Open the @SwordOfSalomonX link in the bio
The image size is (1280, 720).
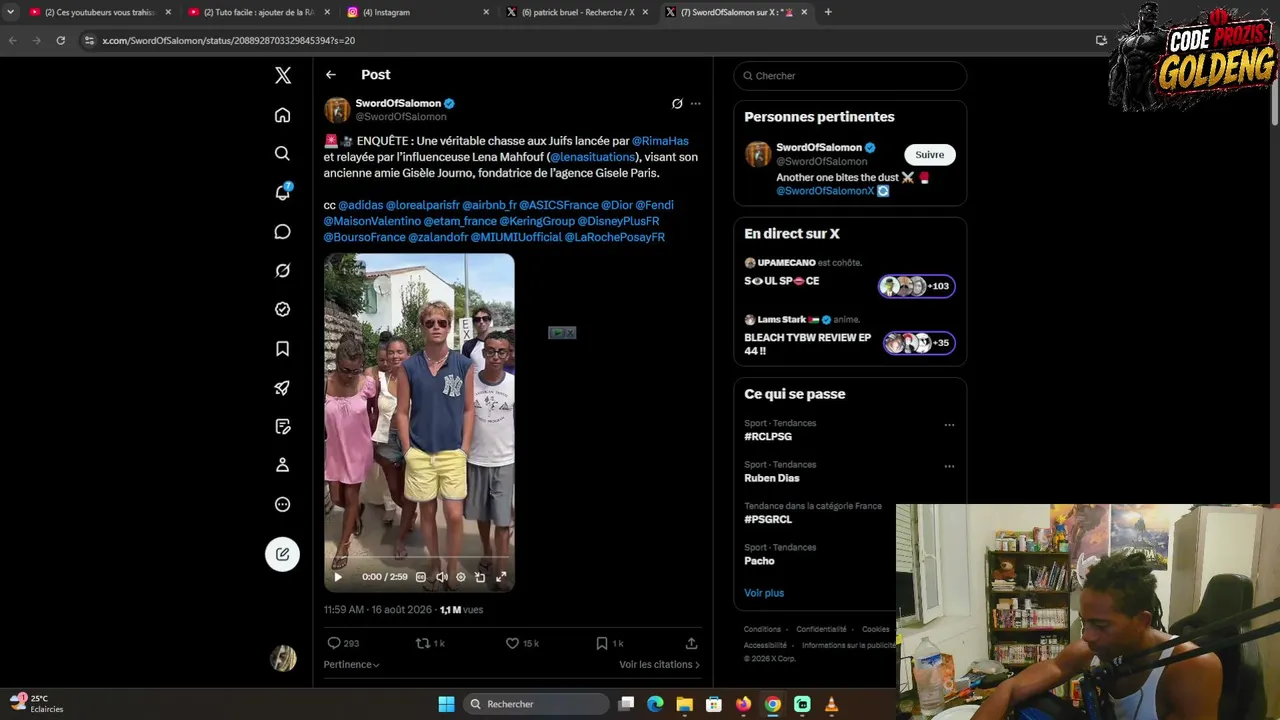point(825,191)
